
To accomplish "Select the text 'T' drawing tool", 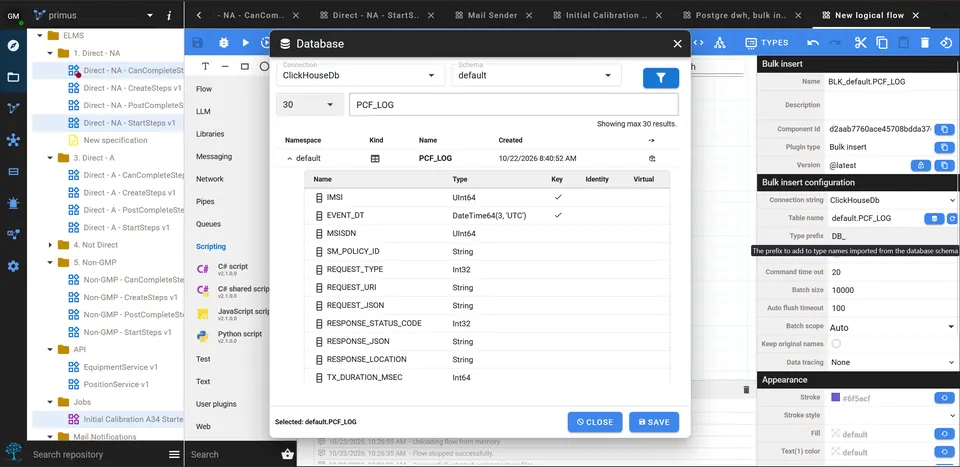I will (x=205, y=66).
